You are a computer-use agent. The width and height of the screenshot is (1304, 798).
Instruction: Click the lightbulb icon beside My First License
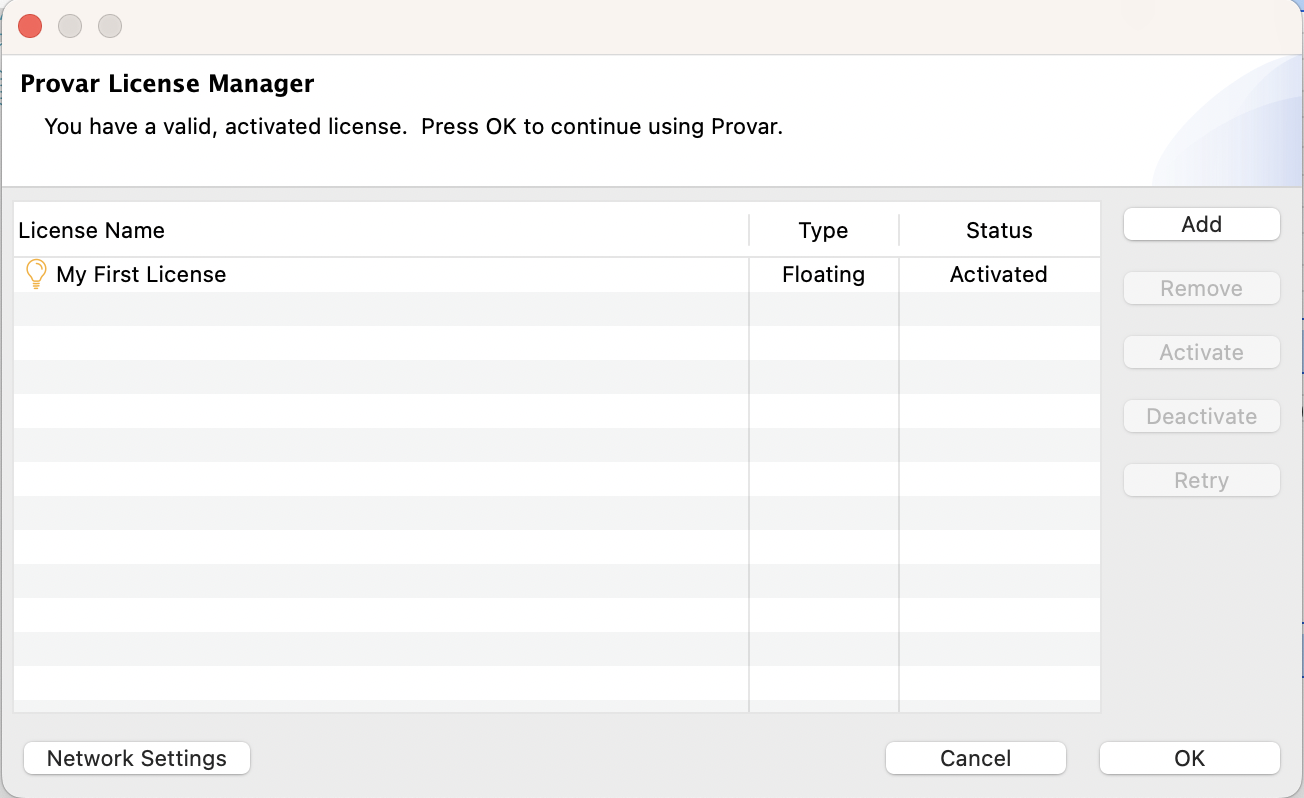[36, 274]
